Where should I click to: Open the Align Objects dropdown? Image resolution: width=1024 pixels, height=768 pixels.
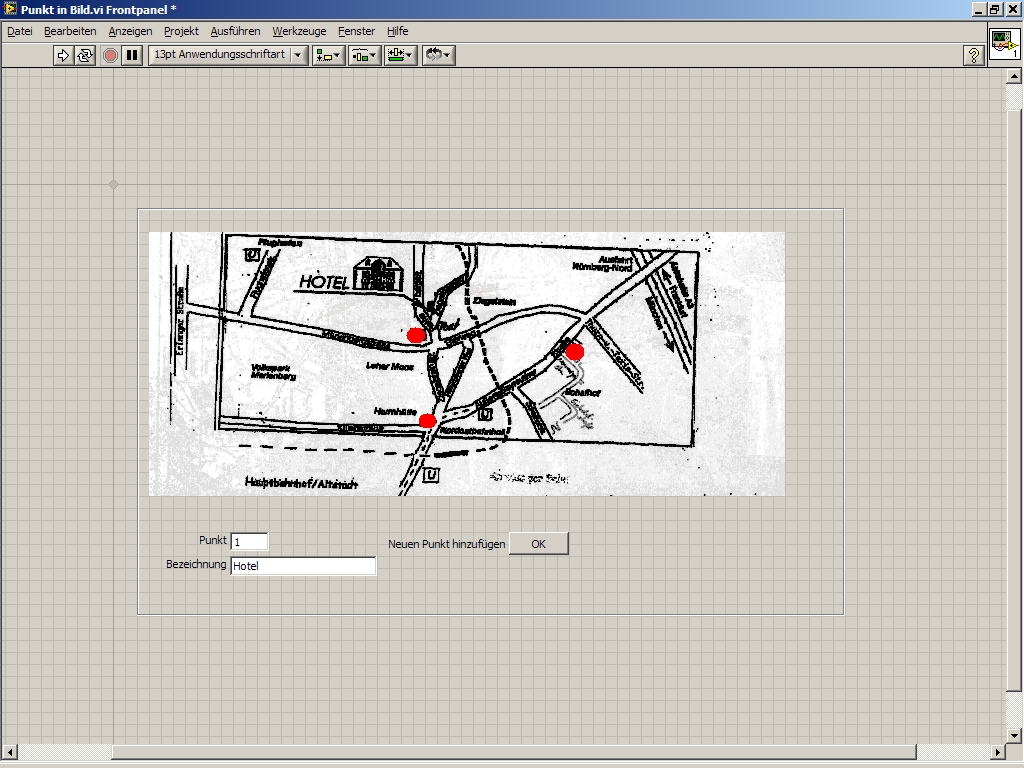click(x=328, y=56)
